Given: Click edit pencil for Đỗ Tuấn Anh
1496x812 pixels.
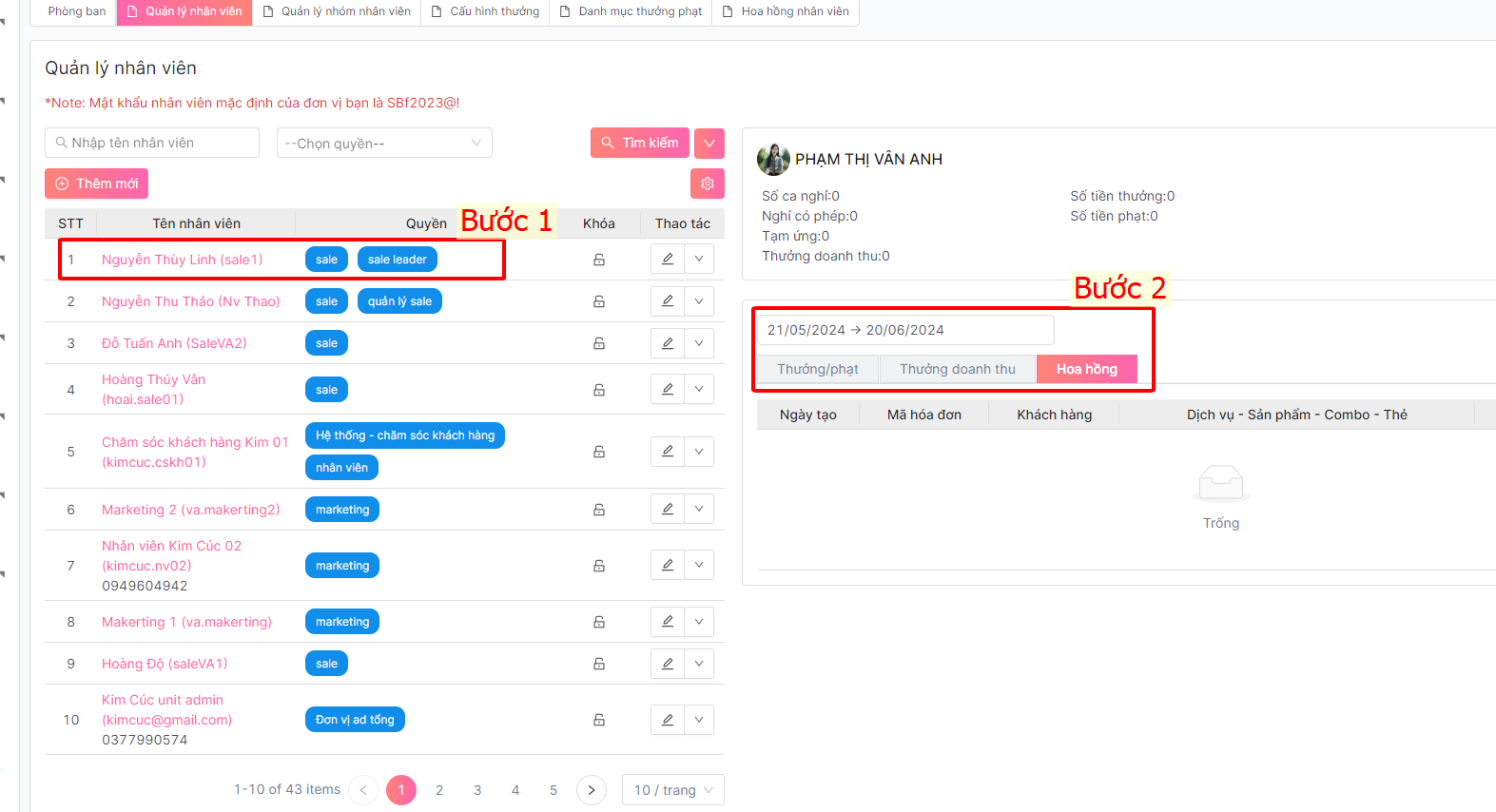Looking at the screenshot, I should tap(668, 343).
